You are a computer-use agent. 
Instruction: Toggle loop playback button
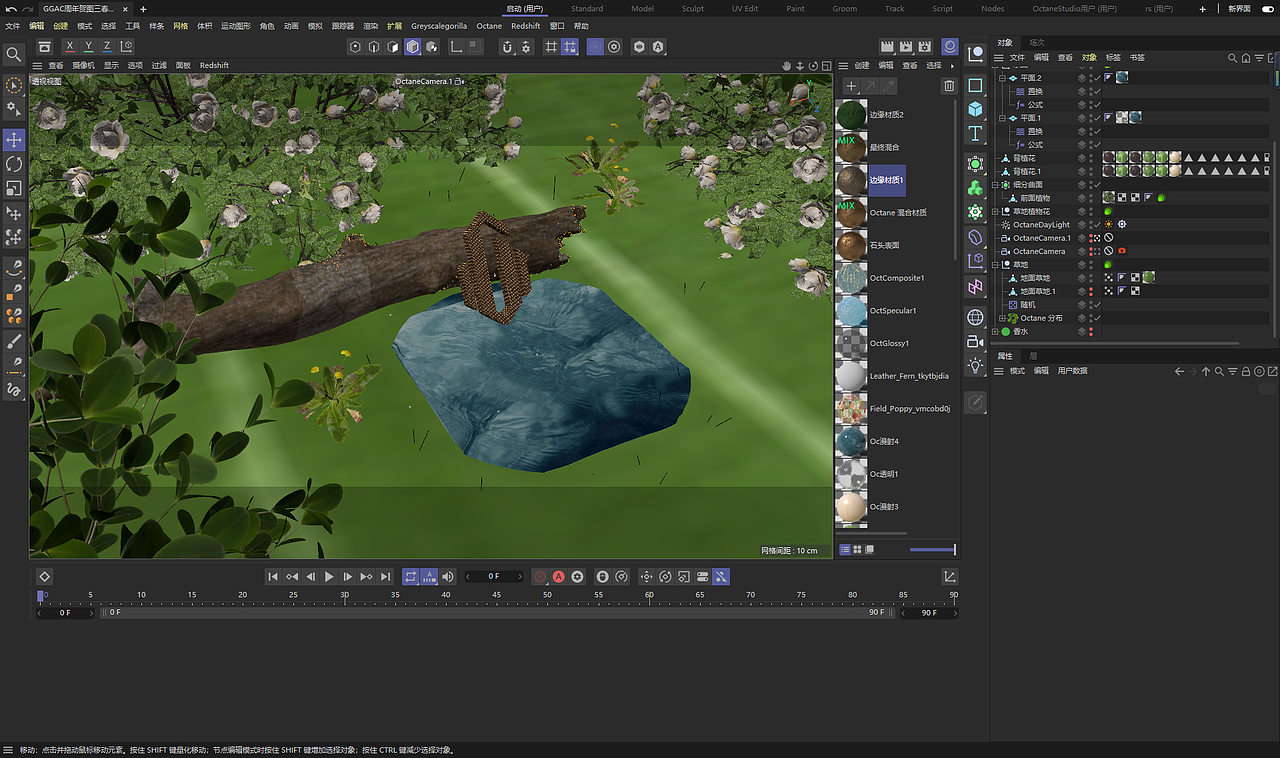[410, 577]
